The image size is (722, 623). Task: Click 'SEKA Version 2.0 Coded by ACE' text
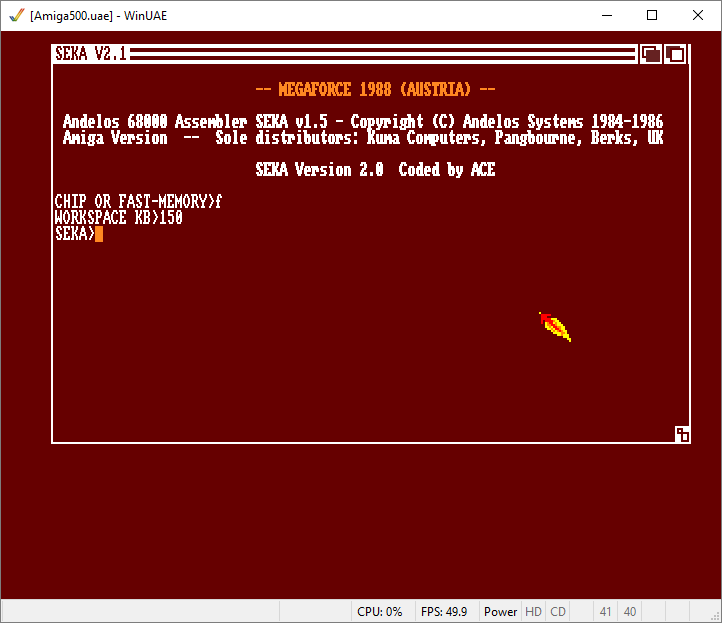(375, 170)
